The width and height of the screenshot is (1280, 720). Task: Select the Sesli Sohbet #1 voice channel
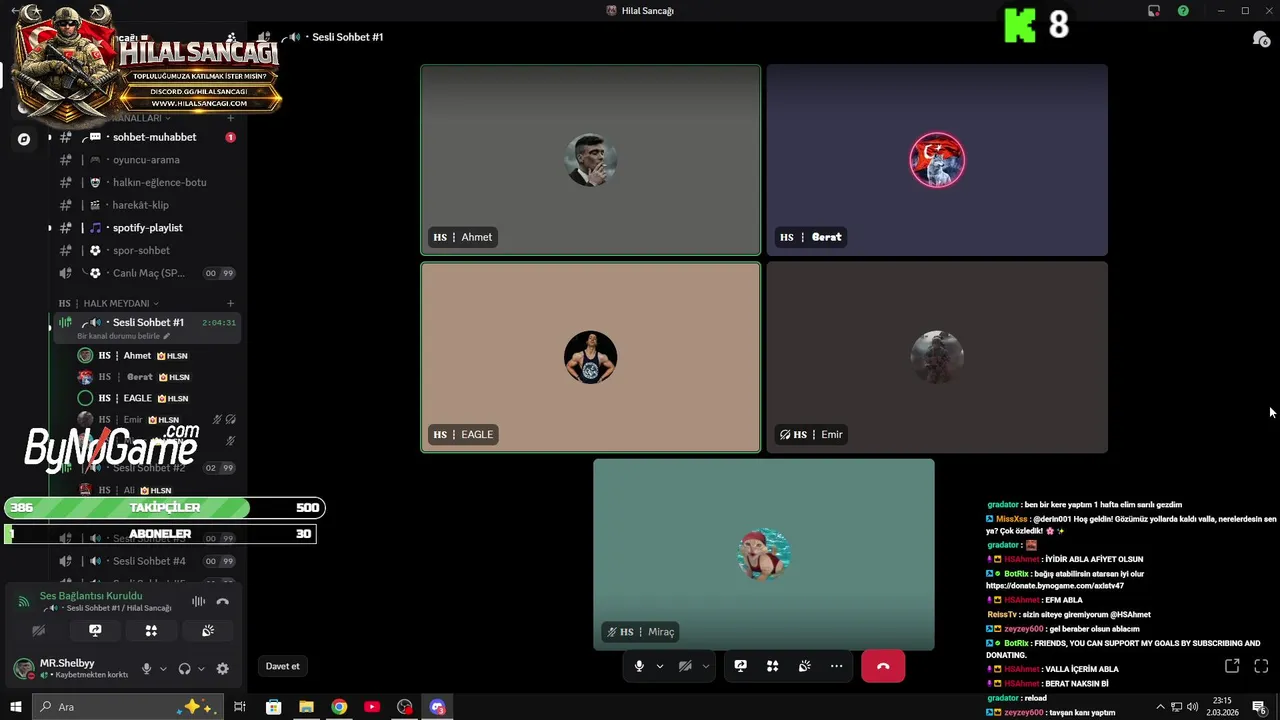pyautogui.click(x=145, y=322)
